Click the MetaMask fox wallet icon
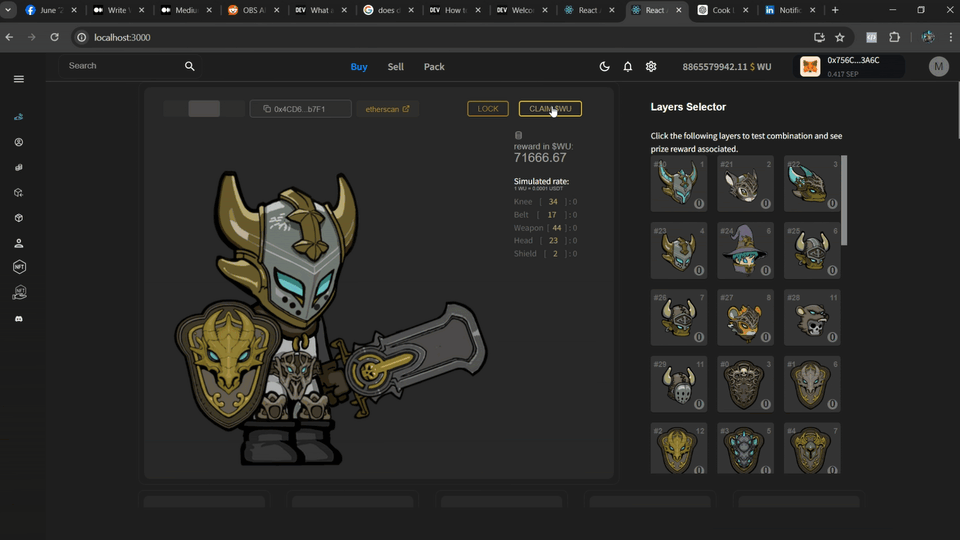 pyautogui.click(x=810, y=66)
